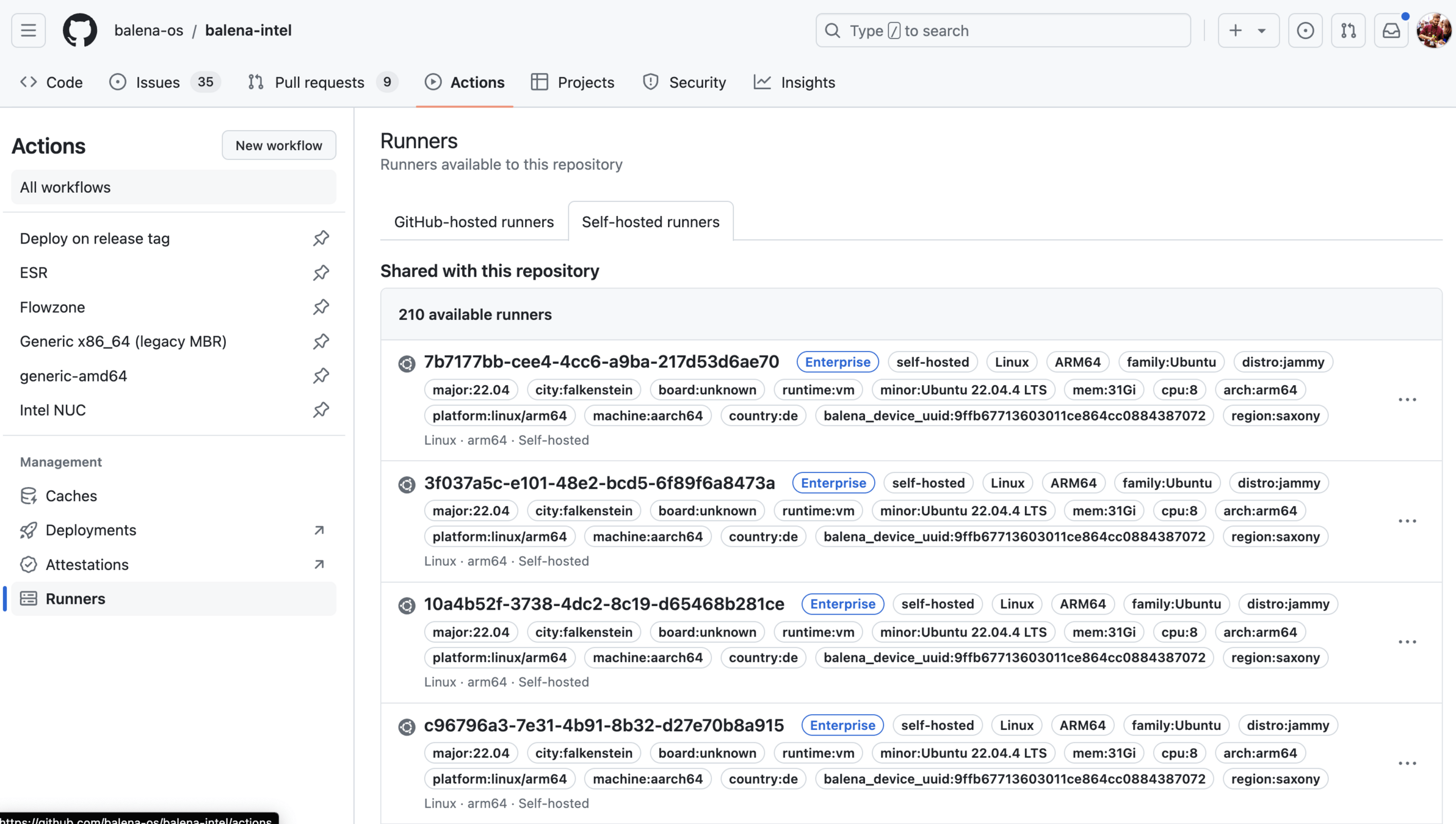Toggle the pin for Intel NUC workflow
This screenshot has width=1456, height=824.
(x=321, y=410)
